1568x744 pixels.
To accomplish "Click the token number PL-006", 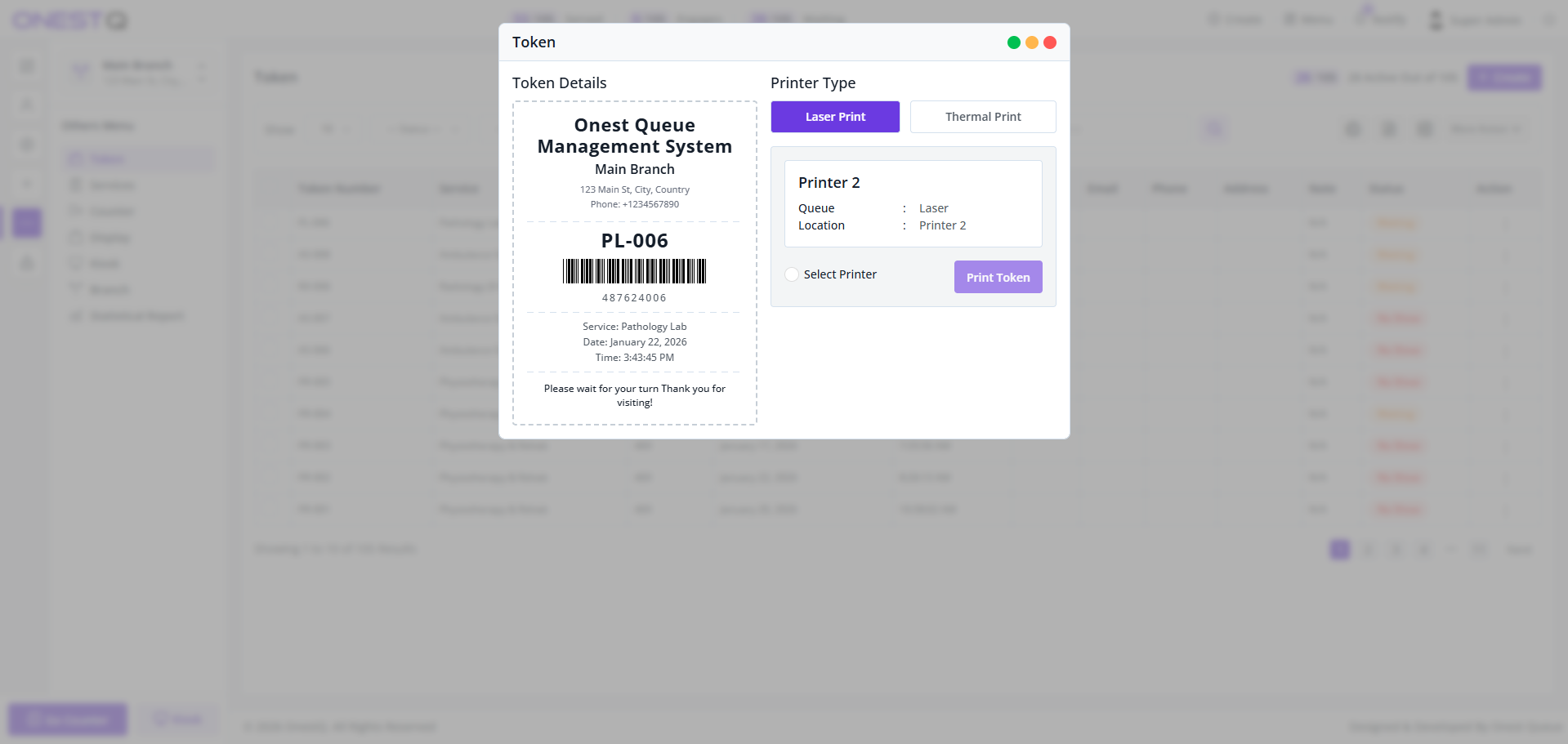I will coord(634,241).
